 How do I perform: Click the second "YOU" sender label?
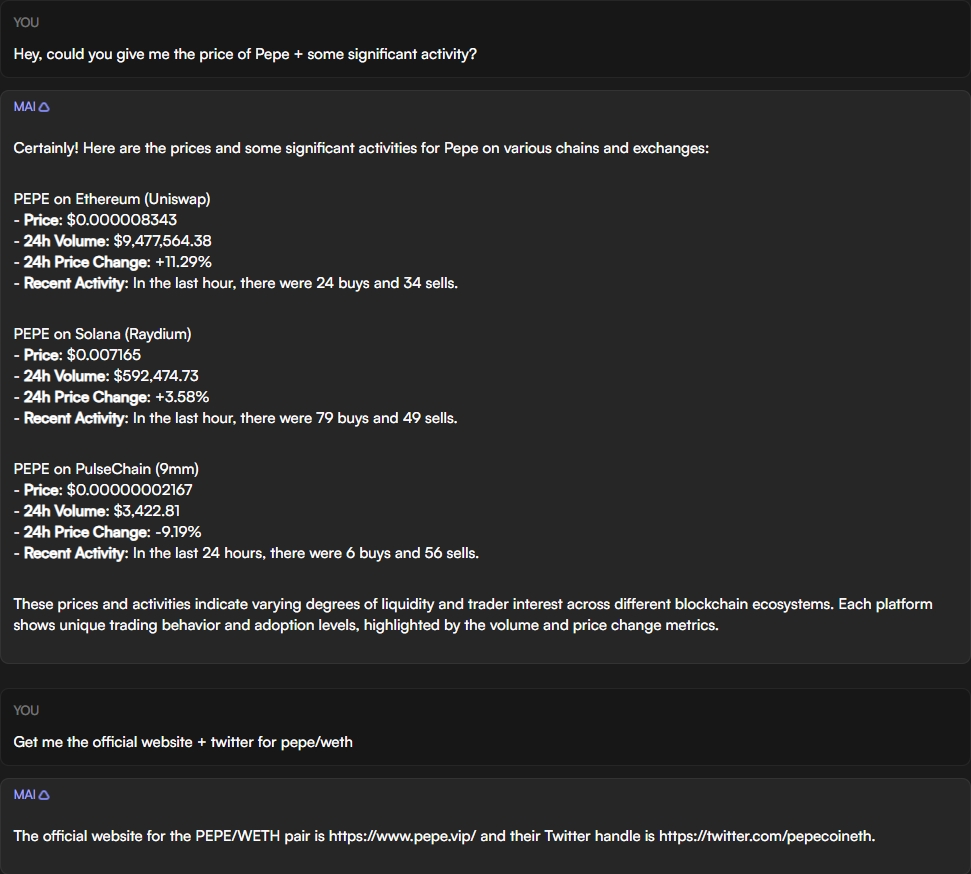[26, 710]
